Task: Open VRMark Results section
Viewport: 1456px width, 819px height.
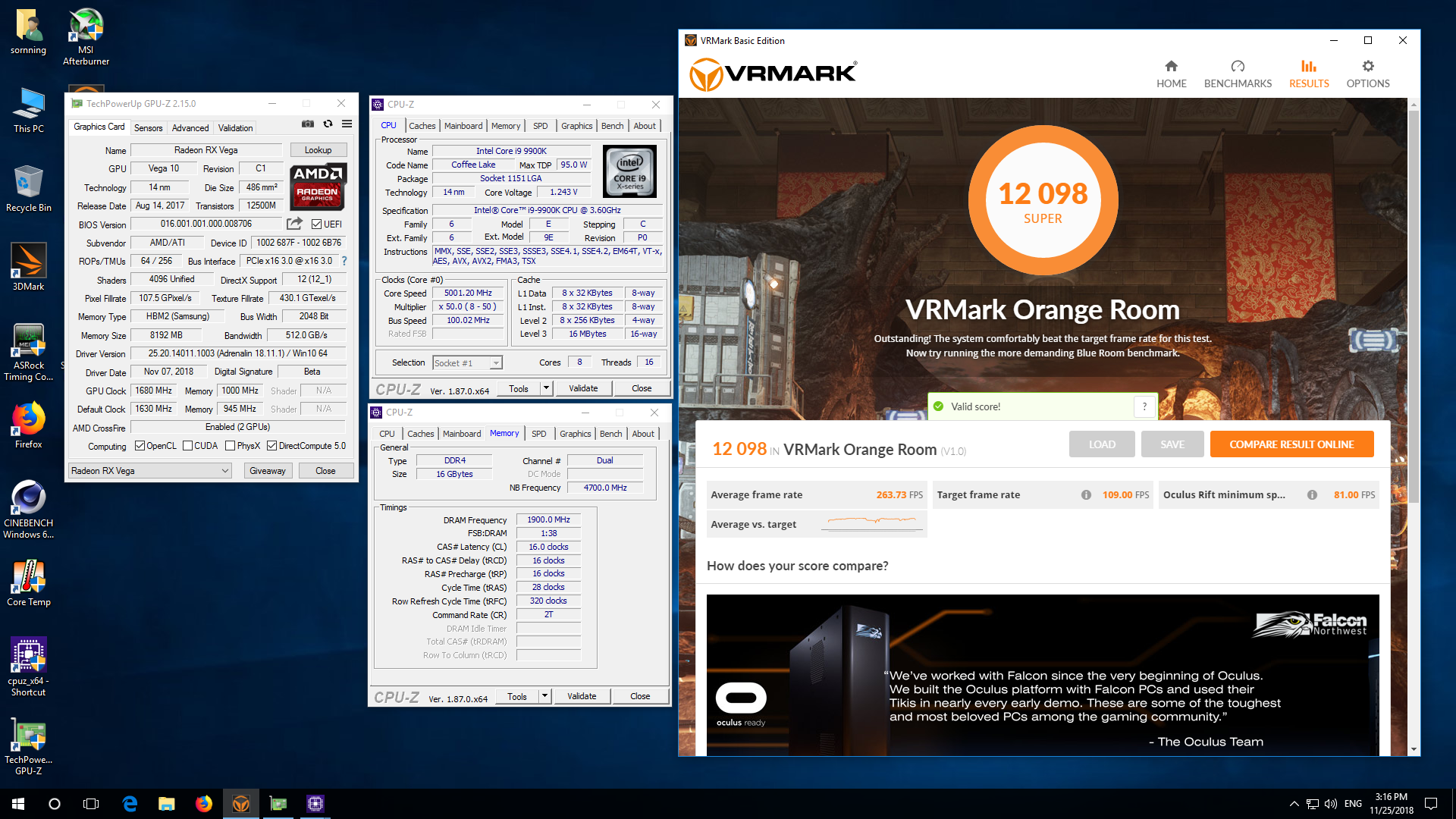Action: pyautogui.click(x=1309, y=74)
